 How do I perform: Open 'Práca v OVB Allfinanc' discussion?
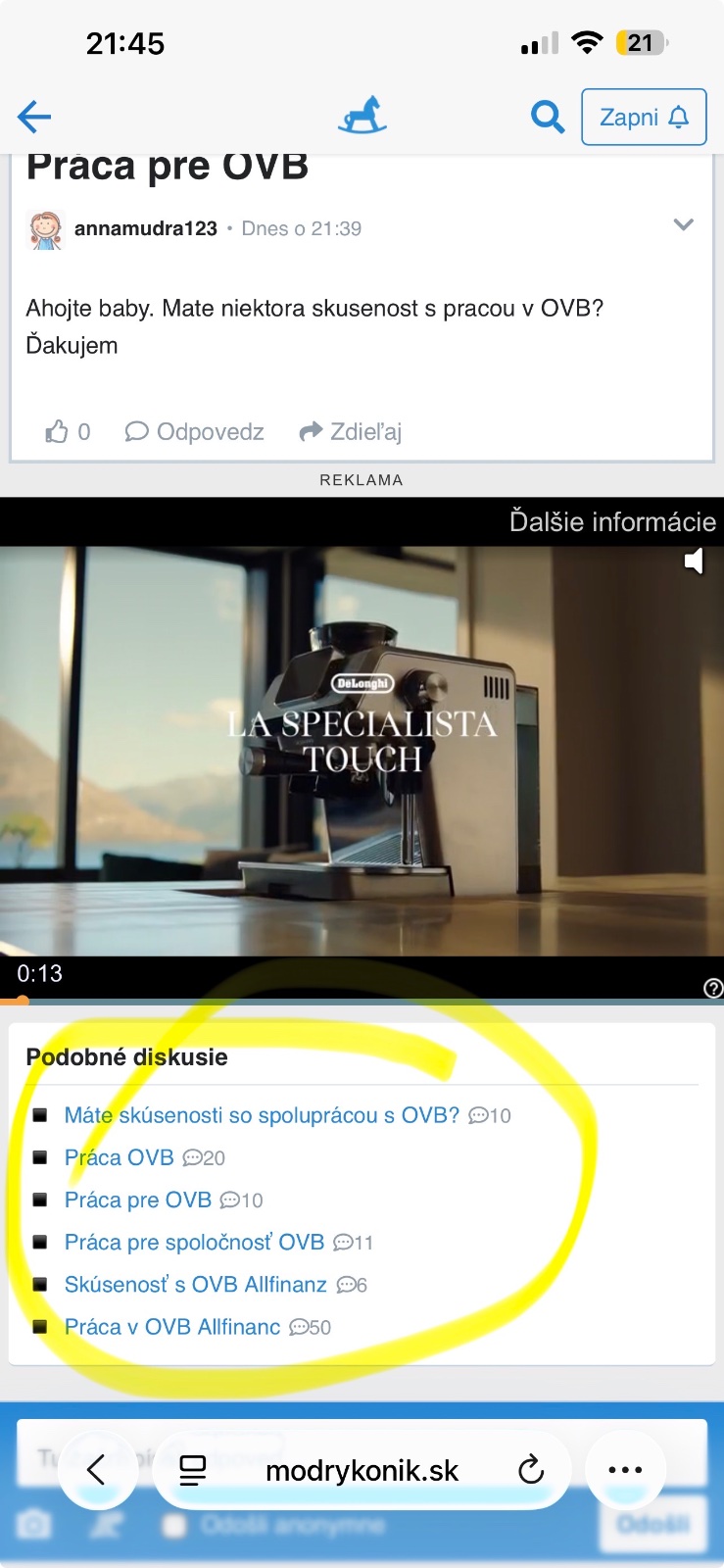click(x=172, y=1327)
